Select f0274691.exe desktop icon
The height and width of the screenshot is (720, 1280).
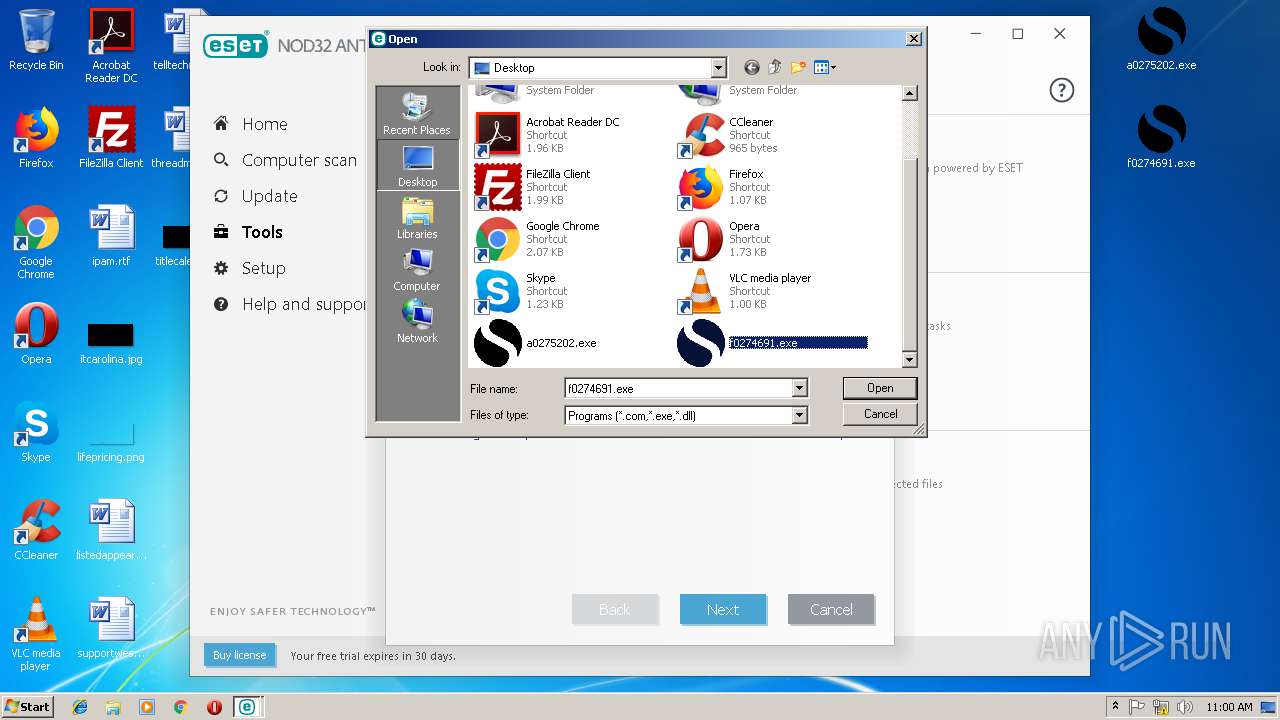pyautogui.click(x=1161, y=138)
